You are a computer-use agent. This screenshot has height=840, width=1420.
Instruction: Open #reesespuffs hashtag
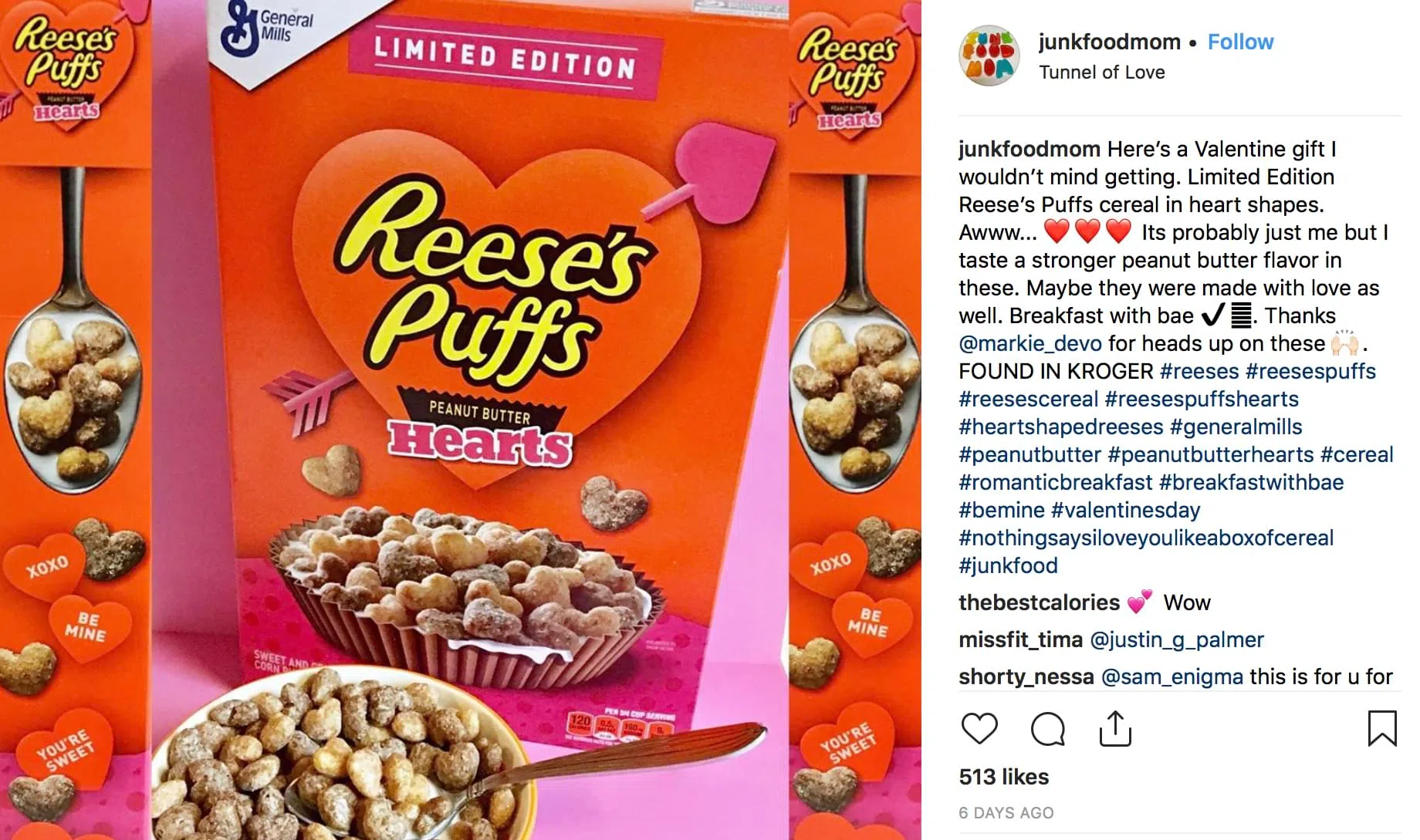(1310, 371)
